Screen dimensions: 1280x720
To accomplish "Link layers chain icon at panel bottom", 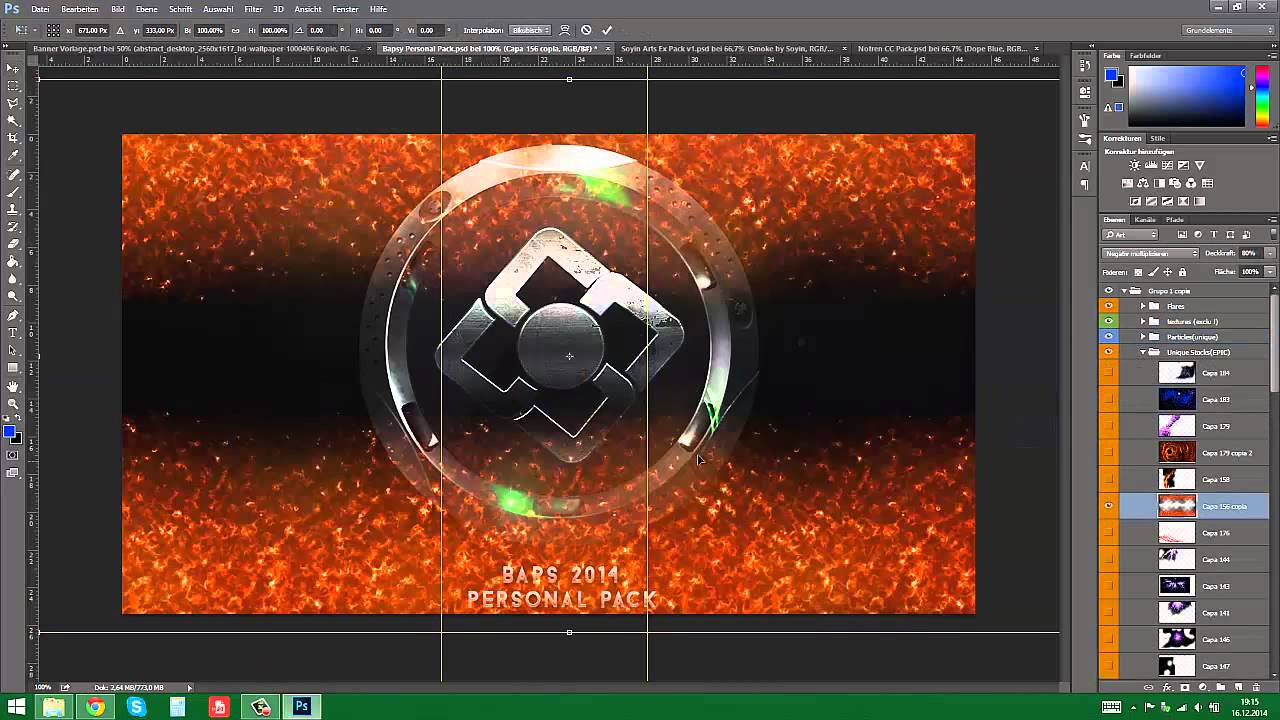I will pos(1148,688).
